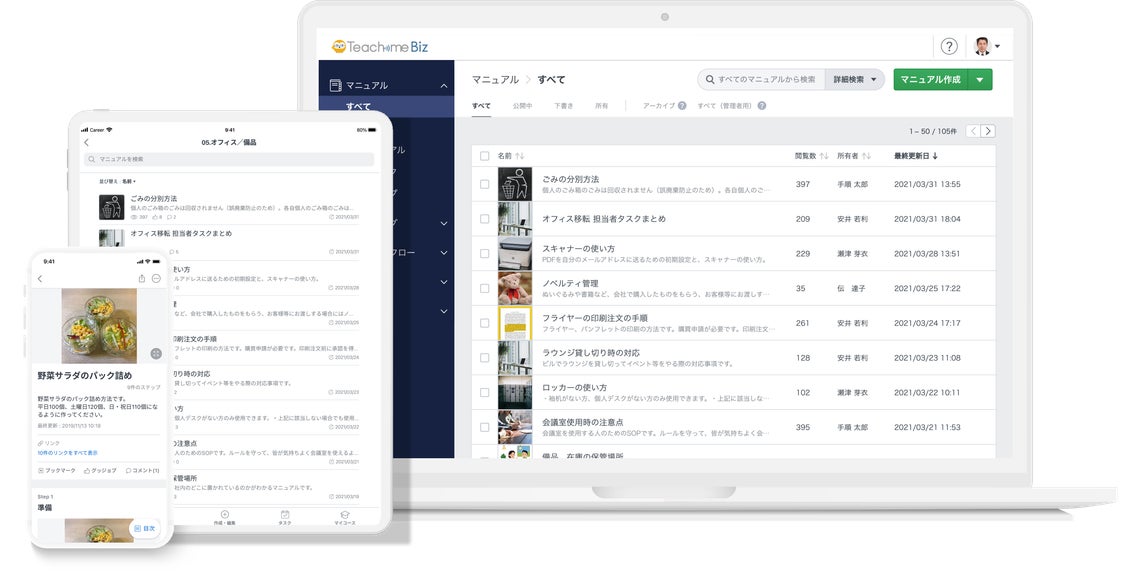Check the box for ごみの分別方法 row
This screenshot has width=1140, height=576.
pyautogui.click(x=484, y=184)
